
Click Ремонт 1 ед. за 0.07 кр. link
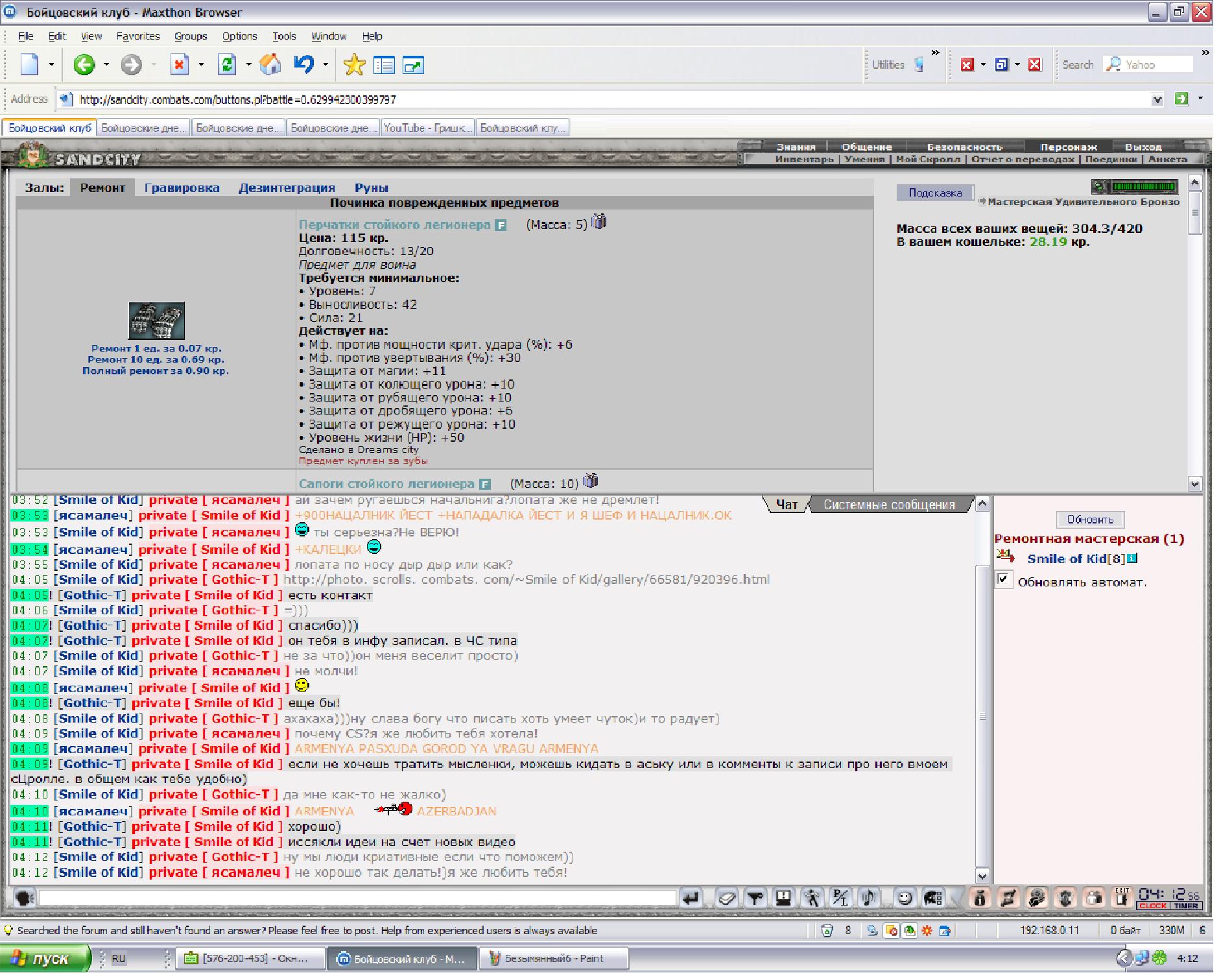click(156, 348)
